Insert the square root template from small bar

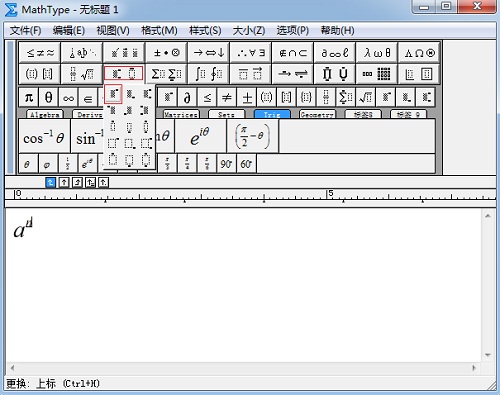coord(366,97)
